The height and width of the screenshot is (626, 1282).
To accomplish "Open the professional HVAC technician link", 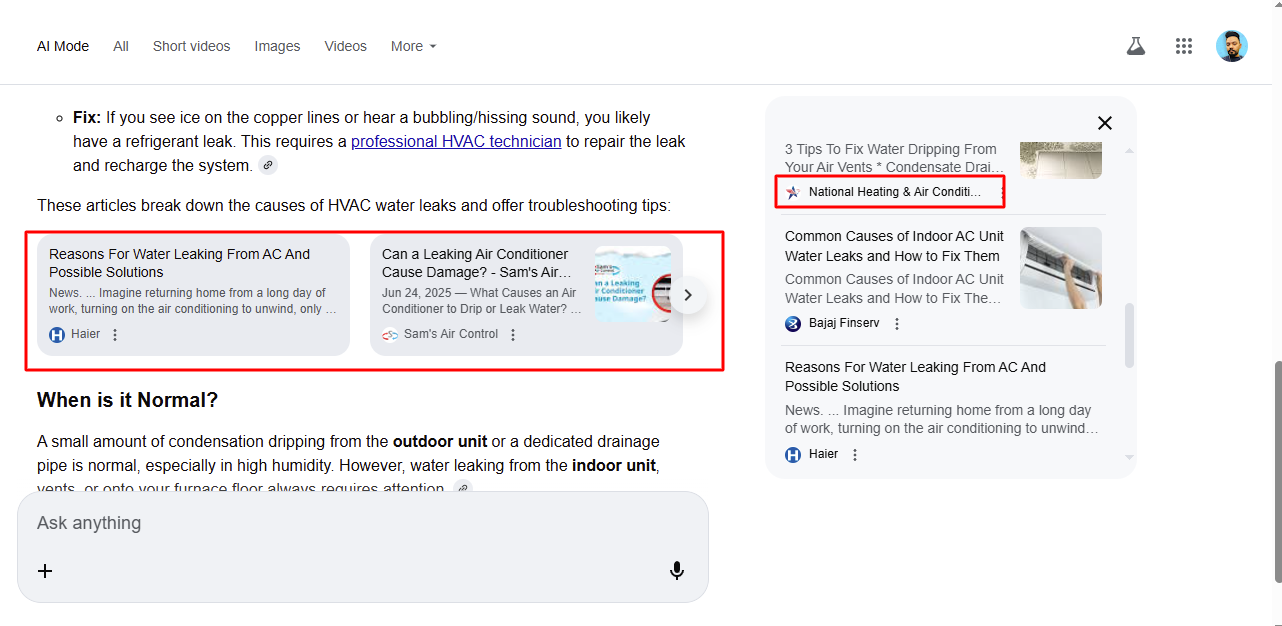I will tap(456, 141).
